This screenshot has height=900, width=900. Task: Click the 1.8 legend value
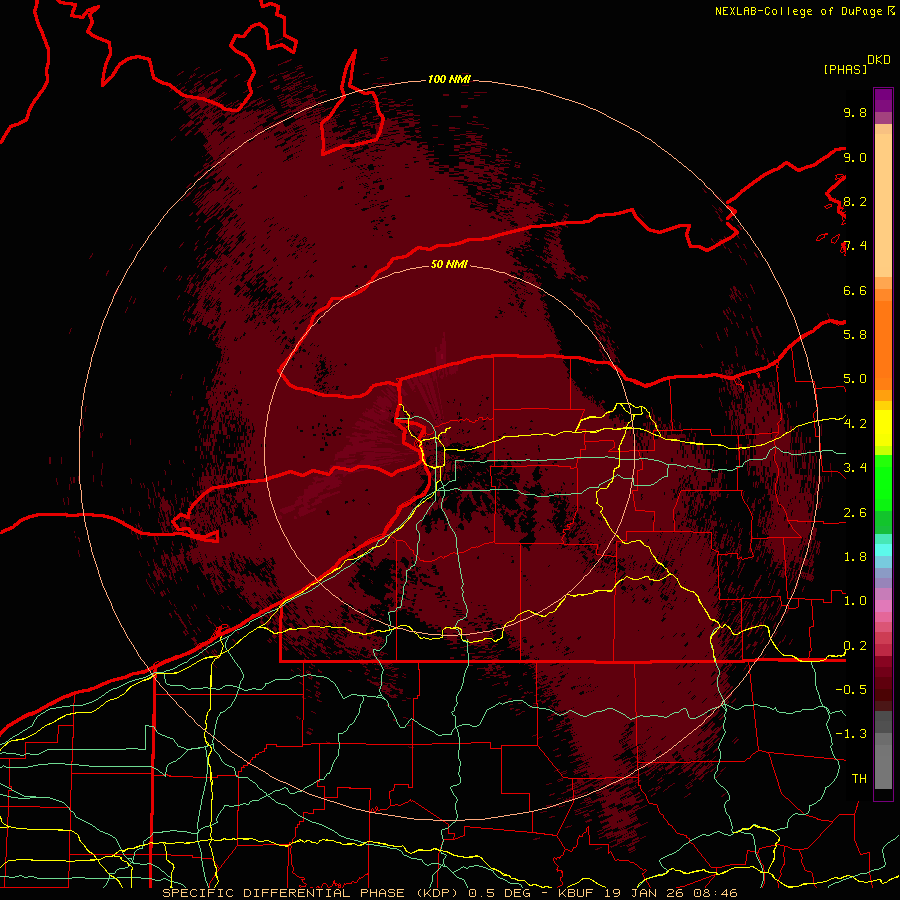click(x=855, y=557)
